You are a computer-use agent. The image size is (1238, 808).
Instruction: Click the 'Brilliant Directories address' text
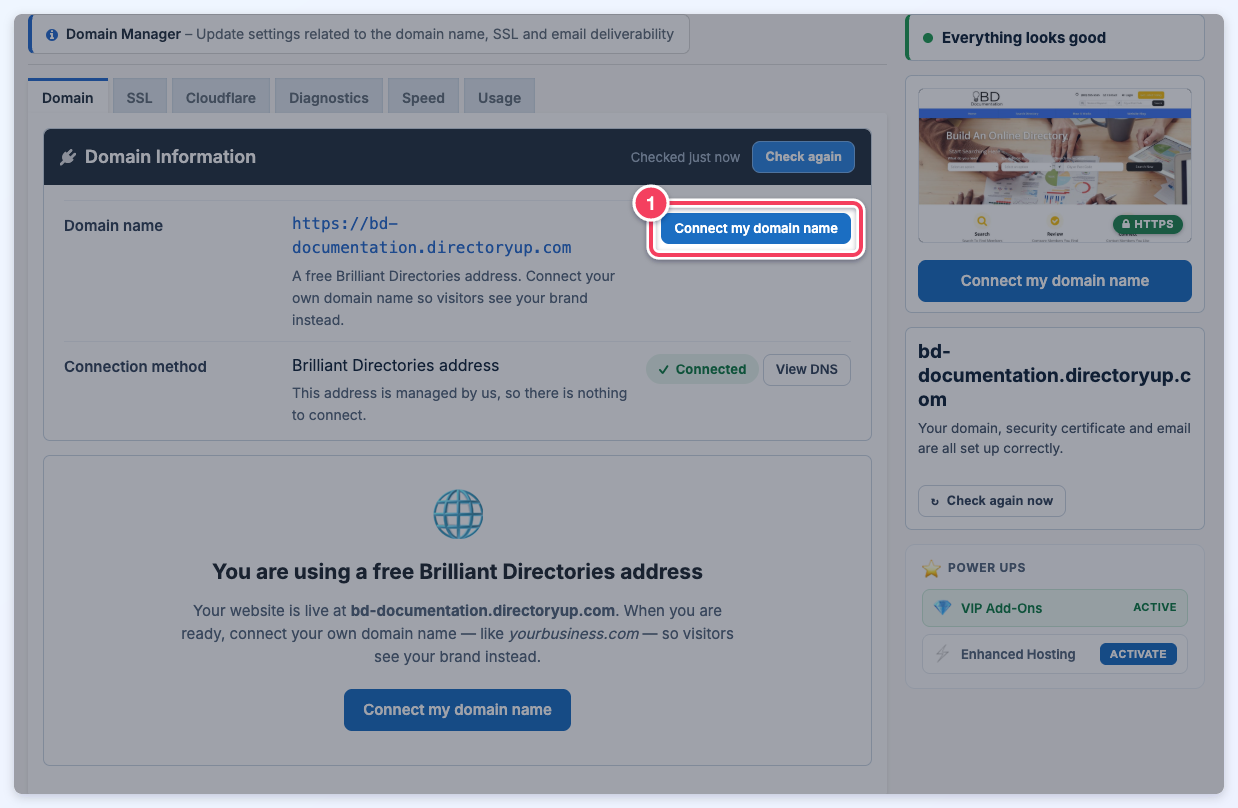396,365
